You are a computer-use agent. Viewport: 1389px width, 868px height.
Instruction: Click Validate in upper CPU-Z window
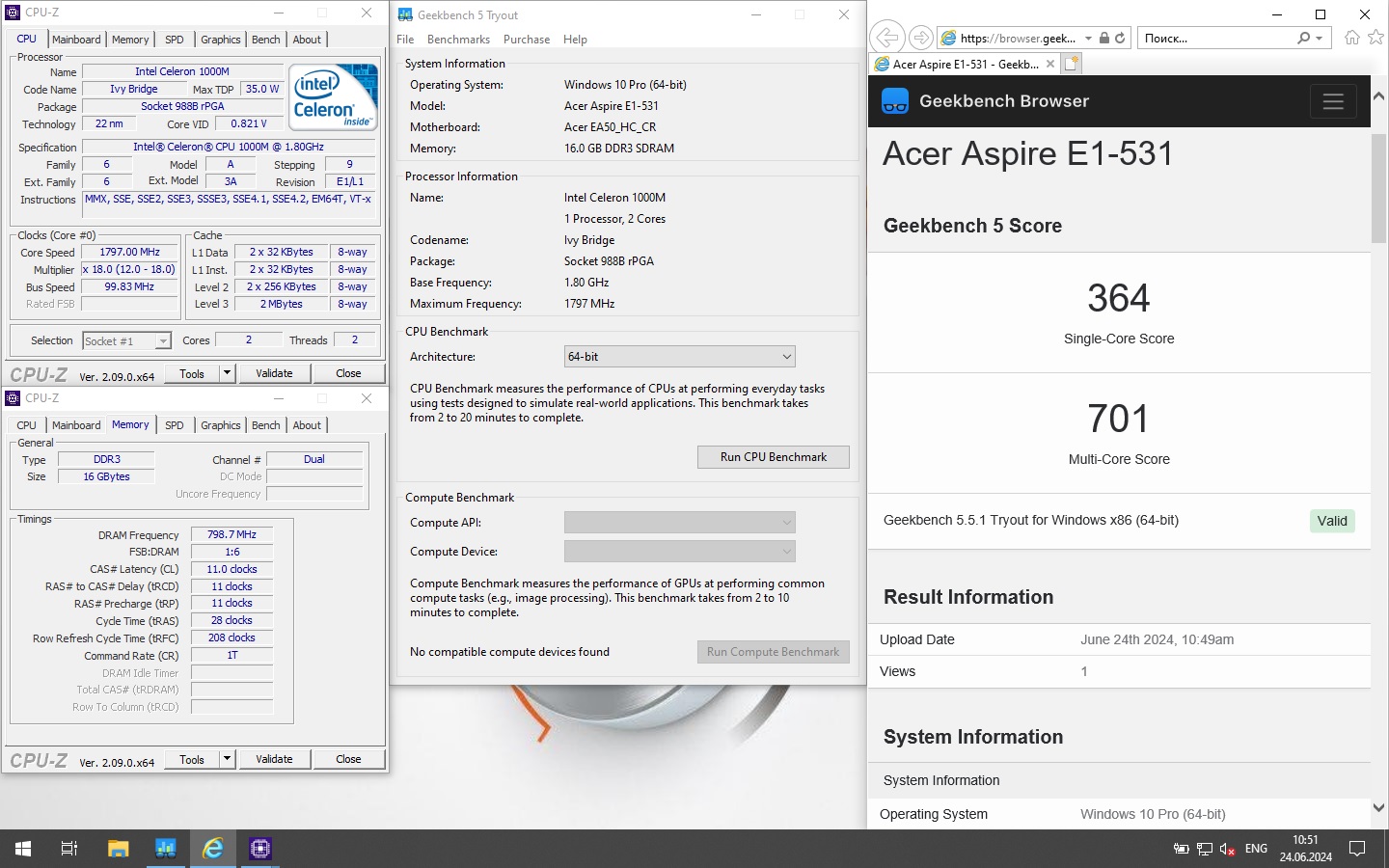274,373
